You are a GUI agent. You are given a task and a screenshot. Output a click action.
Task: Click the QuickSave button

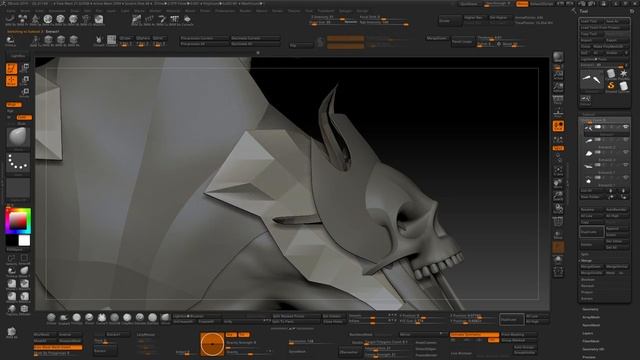click(469, 4)
